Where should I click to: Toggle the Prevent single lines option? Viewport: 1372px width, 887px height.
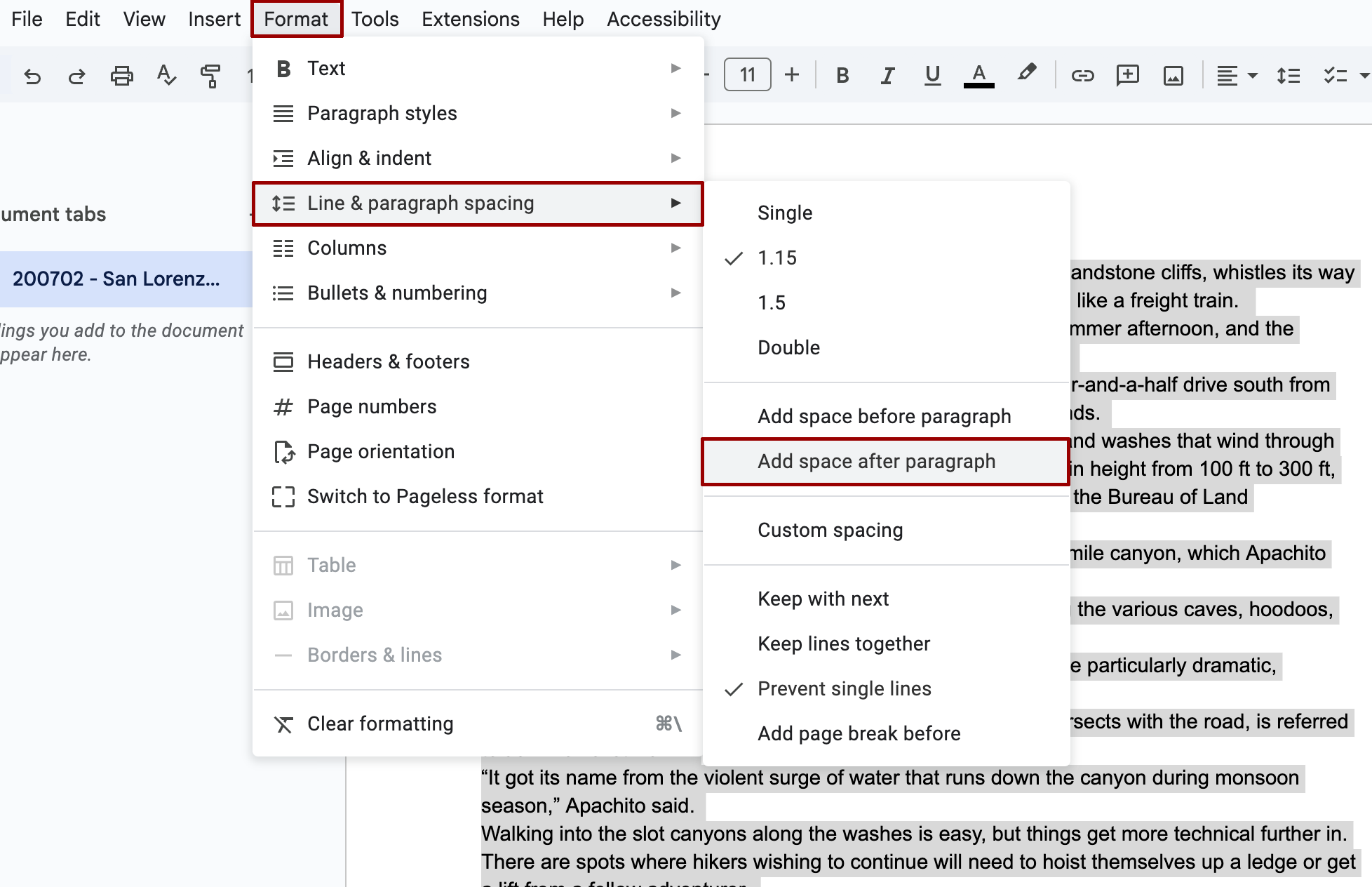pyautogui.click(x=844, y=688)
